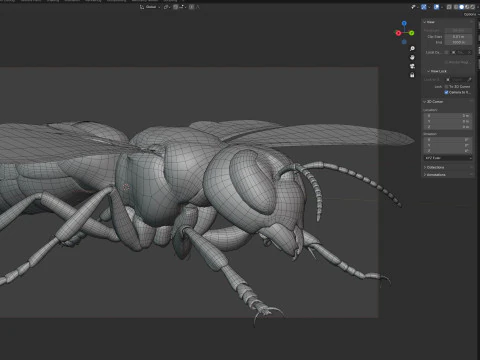Adjust 3D Cursor Location Y field
Screen dimensions: 480x360
pyautogui.click(x=448, y=121)
